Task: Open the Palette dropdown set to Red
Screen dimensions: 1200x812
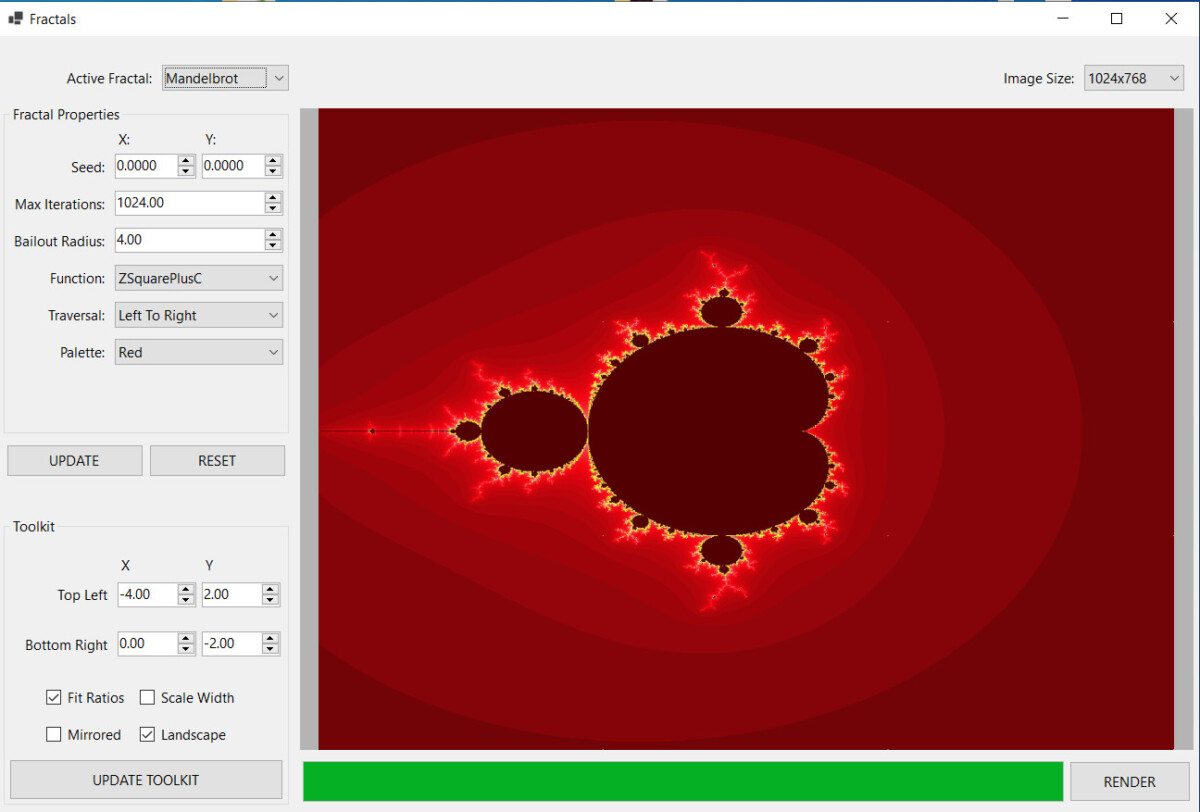Action: tap(199, 352)
